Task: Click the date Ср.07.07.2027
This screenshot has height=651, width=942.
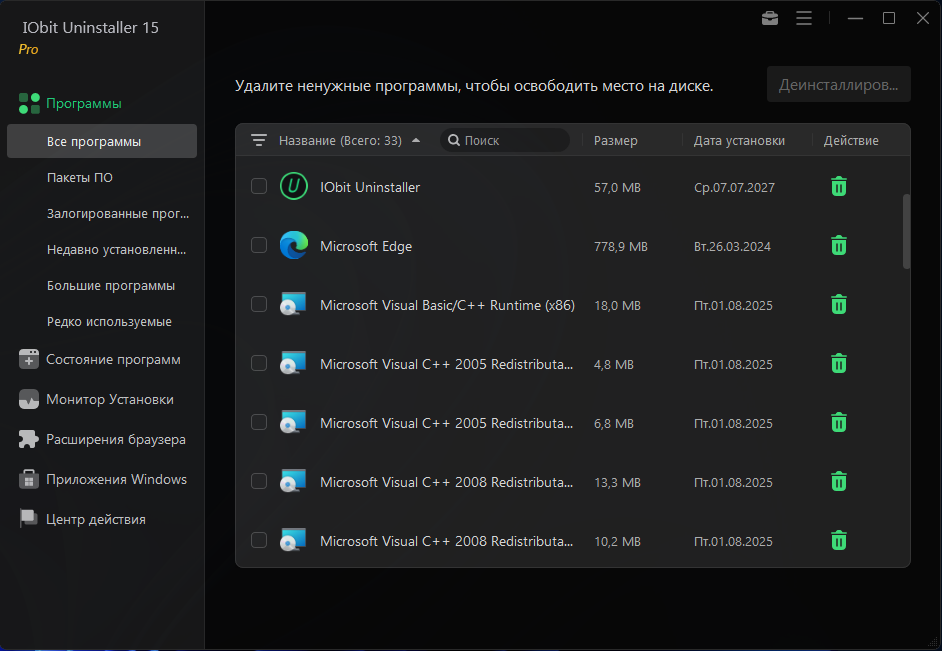Action: pyautogui.click(x=734, y=187)
